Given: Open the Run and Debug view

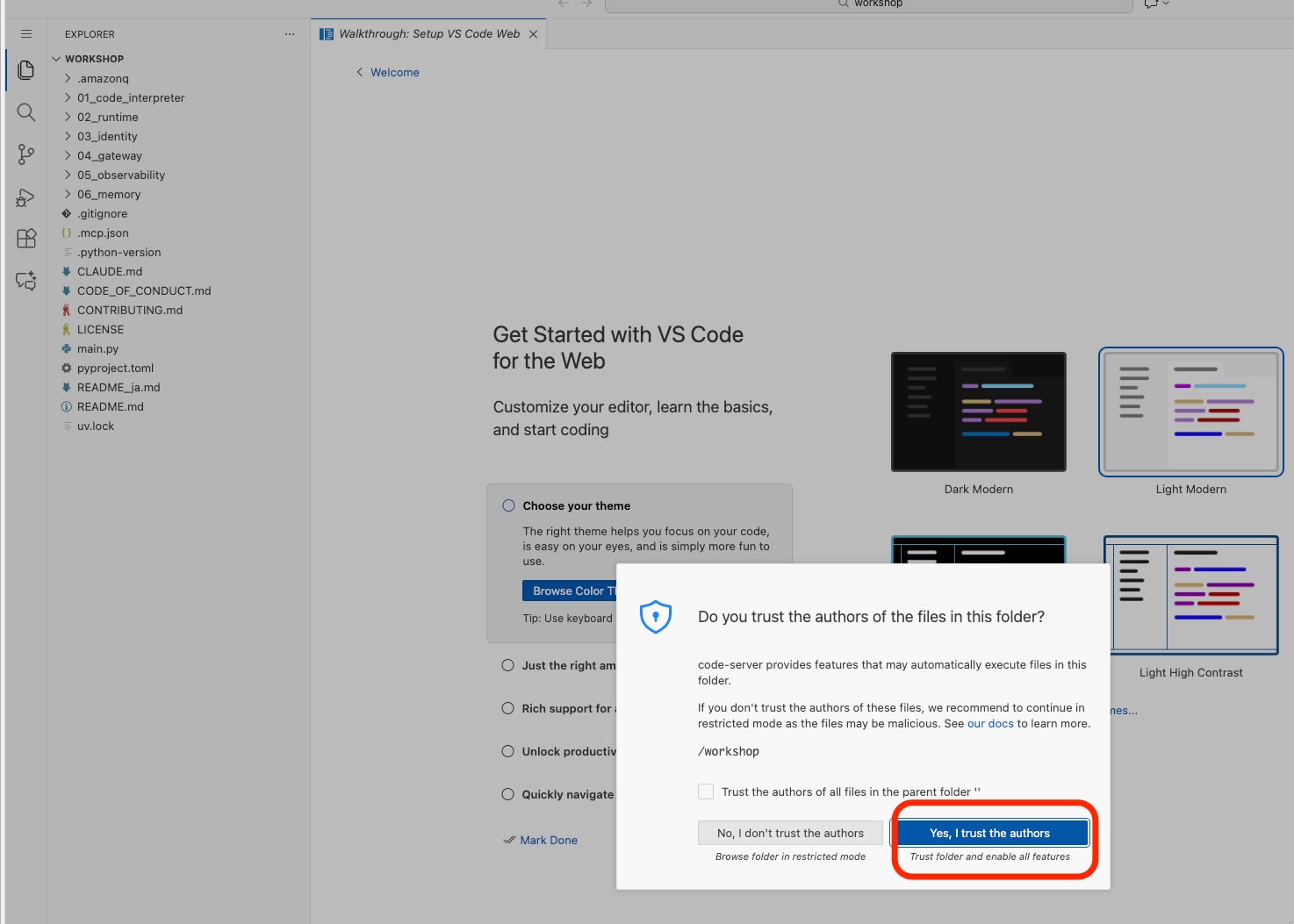Looking at the screenshot, I should (26, 197).
